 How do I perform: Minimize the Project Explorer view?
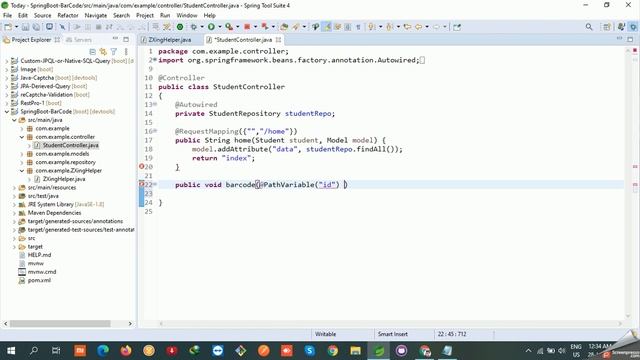[x=115, y=39]
